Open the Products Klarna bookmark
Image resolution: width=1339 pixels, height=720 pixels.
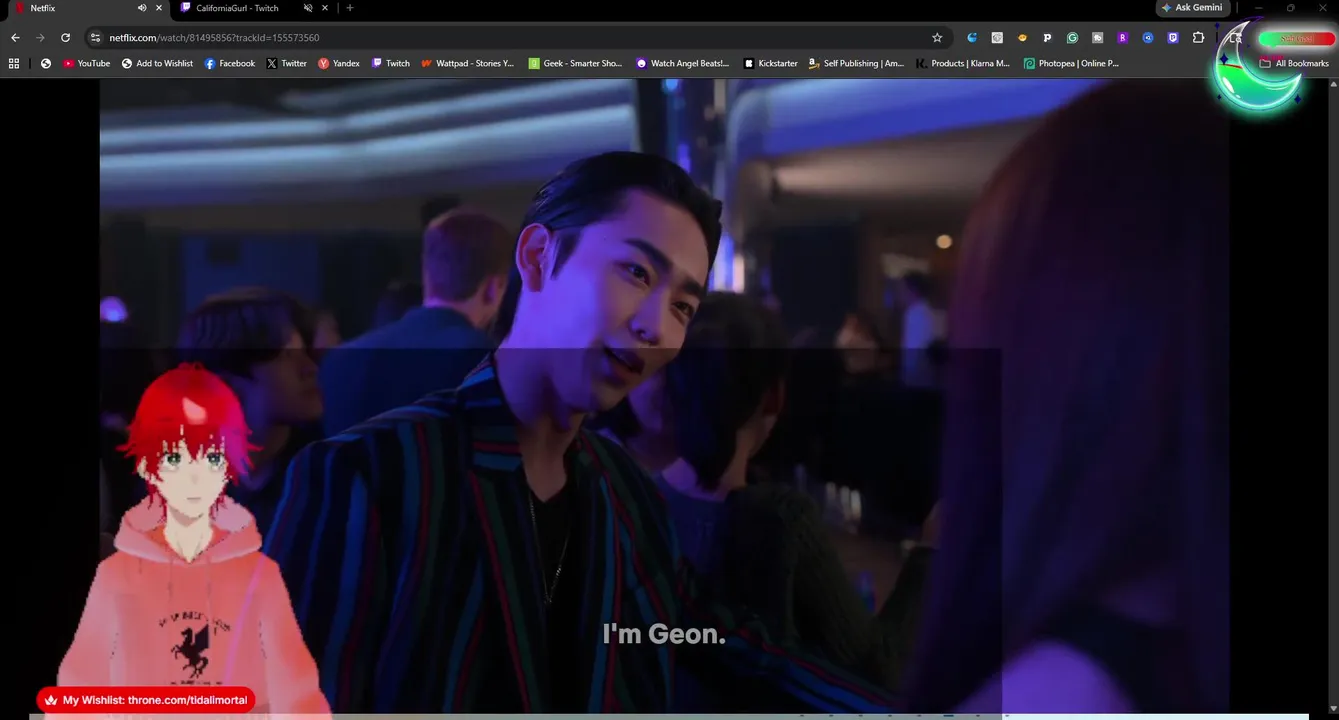tap(964, 63)
